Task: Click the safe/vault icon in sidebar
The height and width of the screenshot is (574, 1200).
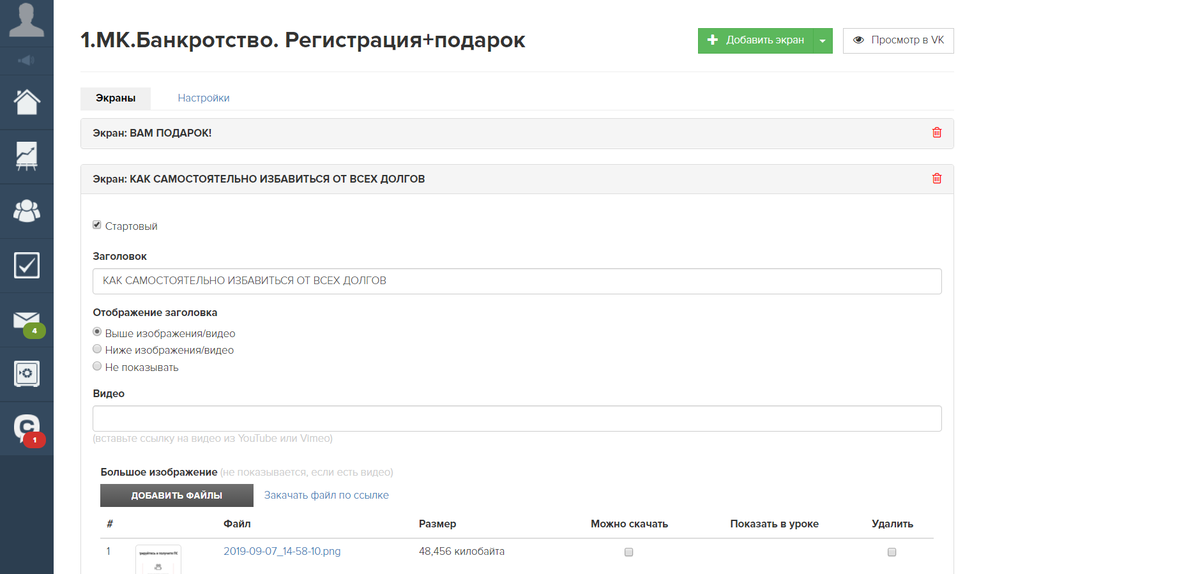Action: 26,374
